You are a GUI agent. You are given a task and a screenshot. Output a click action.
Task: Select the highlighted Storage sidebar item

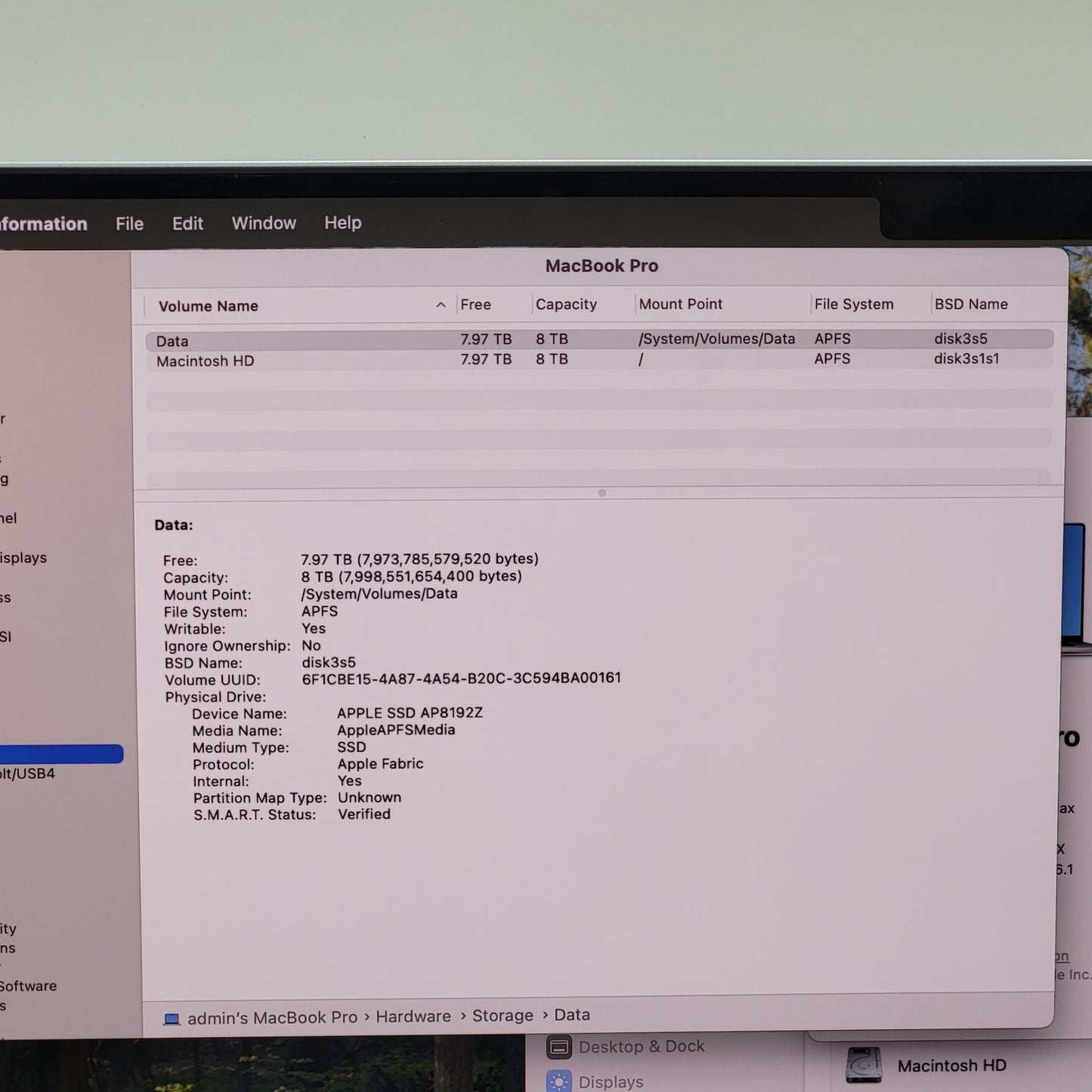[61, 753]
